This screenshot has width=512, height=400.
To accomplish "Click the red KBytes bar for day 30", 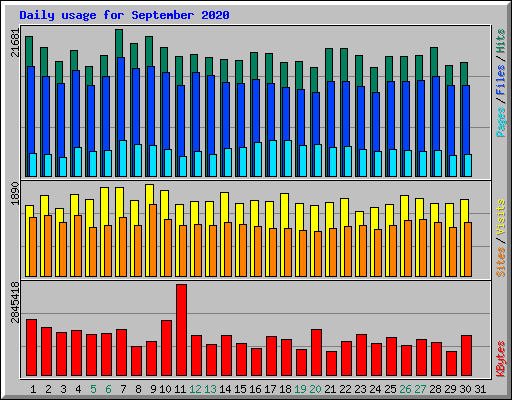I will (466, 356).
